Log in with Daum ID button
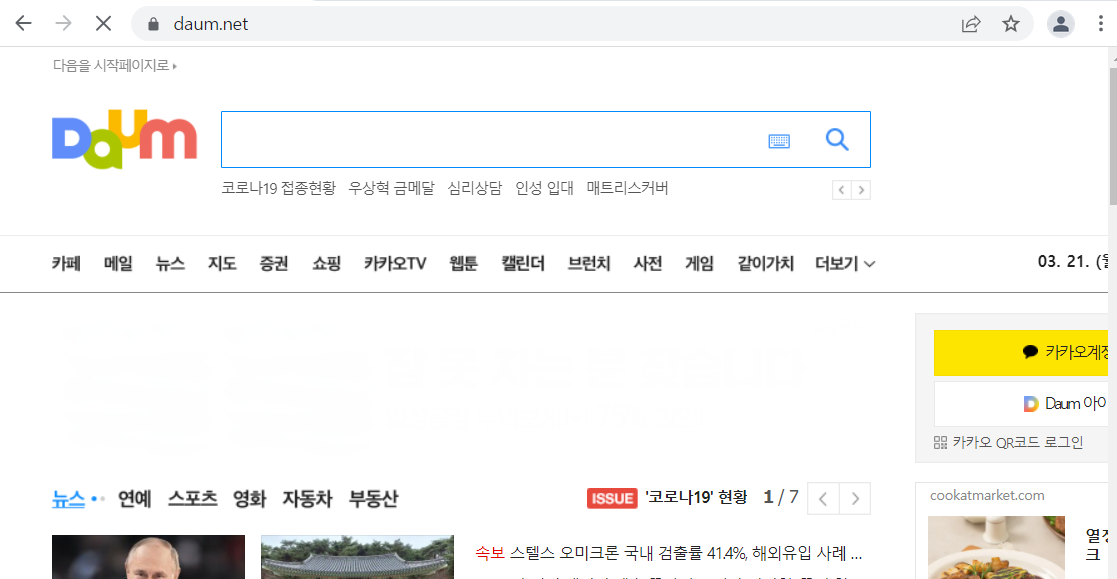 pos(1022,404)
